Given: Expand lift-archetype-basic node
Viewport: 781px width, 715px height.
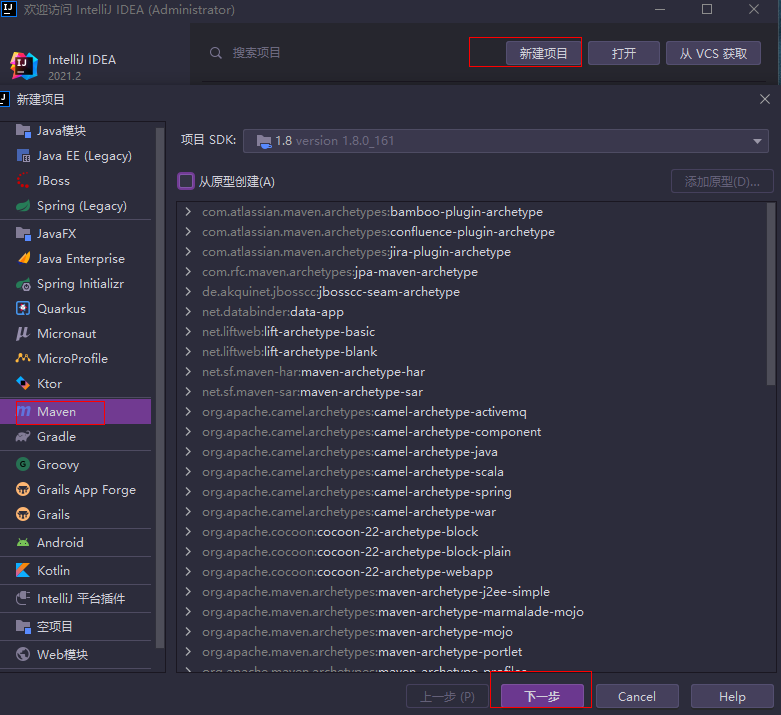Looking at the screenshot, I should 188,332.
